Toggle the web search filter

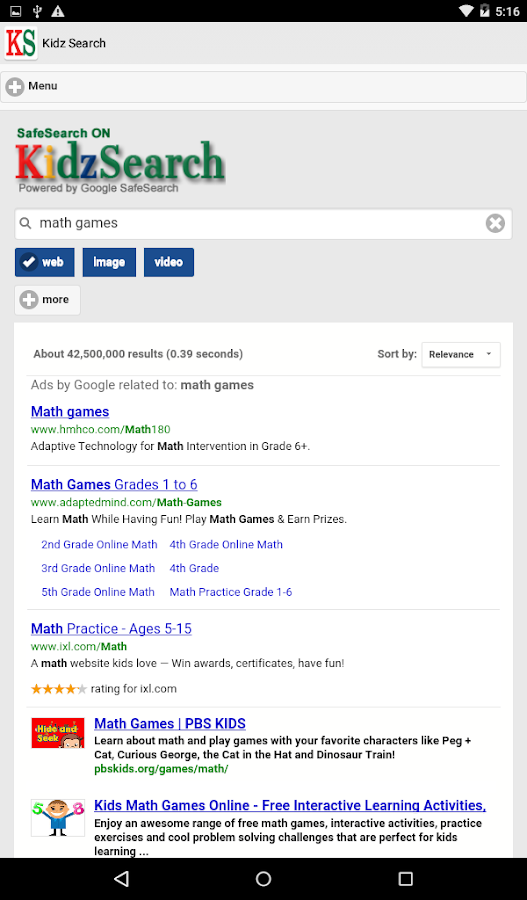pyautogui.click(x=45, y=262)
